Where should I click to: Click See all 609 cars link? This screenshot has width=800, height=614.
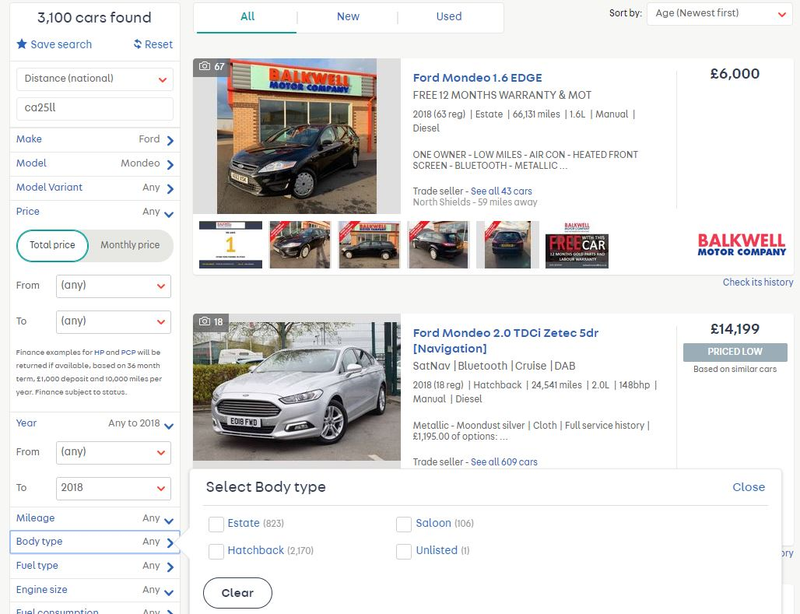(x=504, y=462)
